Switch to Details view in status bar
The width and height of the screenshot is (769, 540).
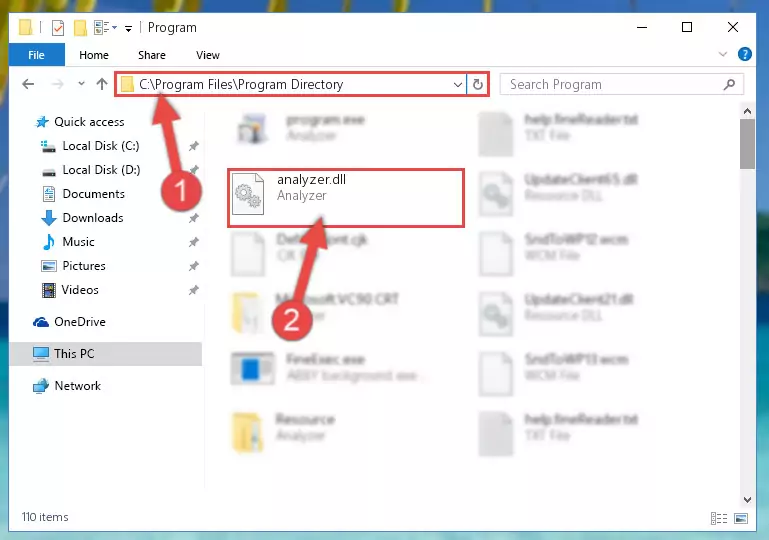pos(718,518)
